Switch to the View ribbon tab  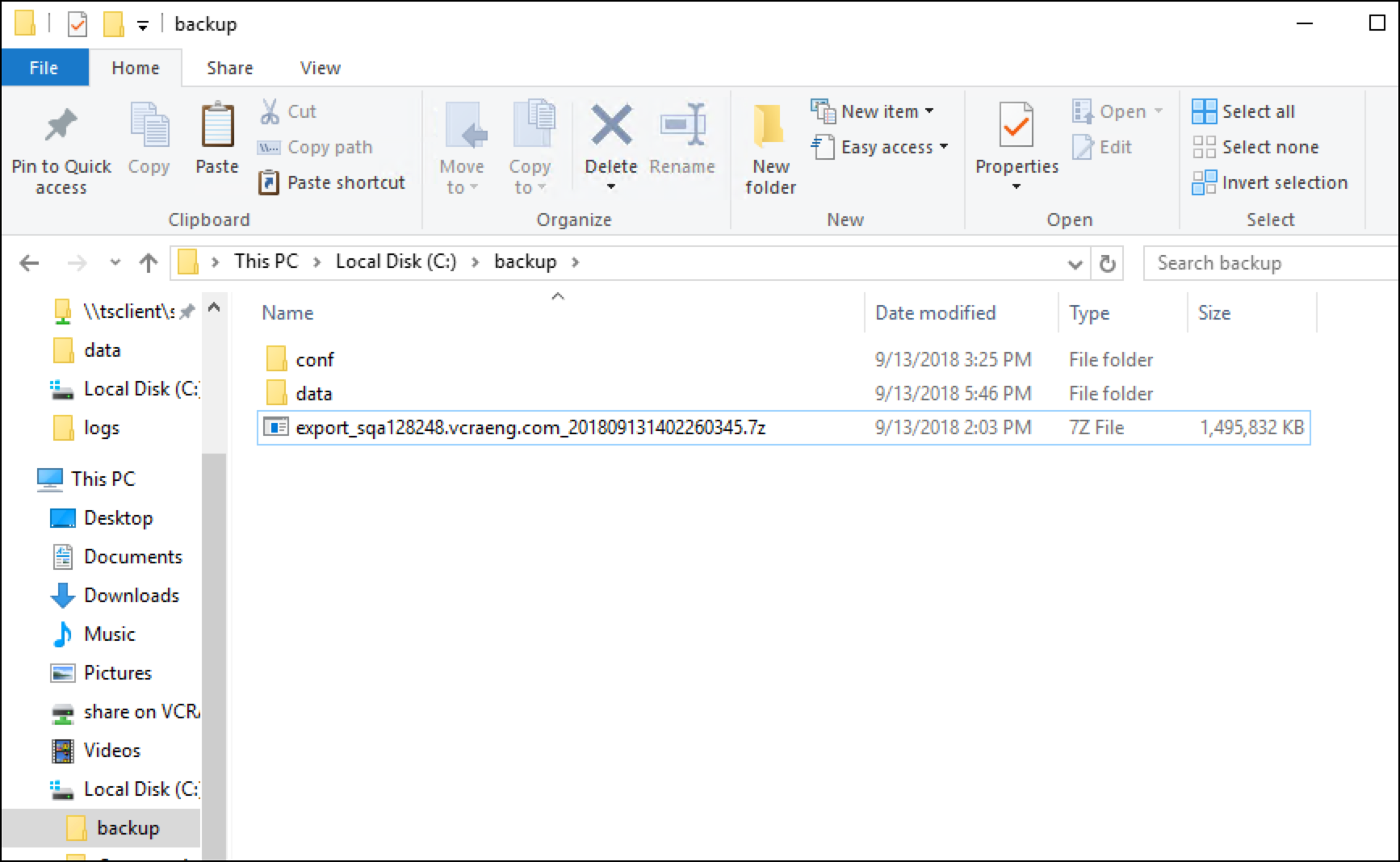coord(319,67)
